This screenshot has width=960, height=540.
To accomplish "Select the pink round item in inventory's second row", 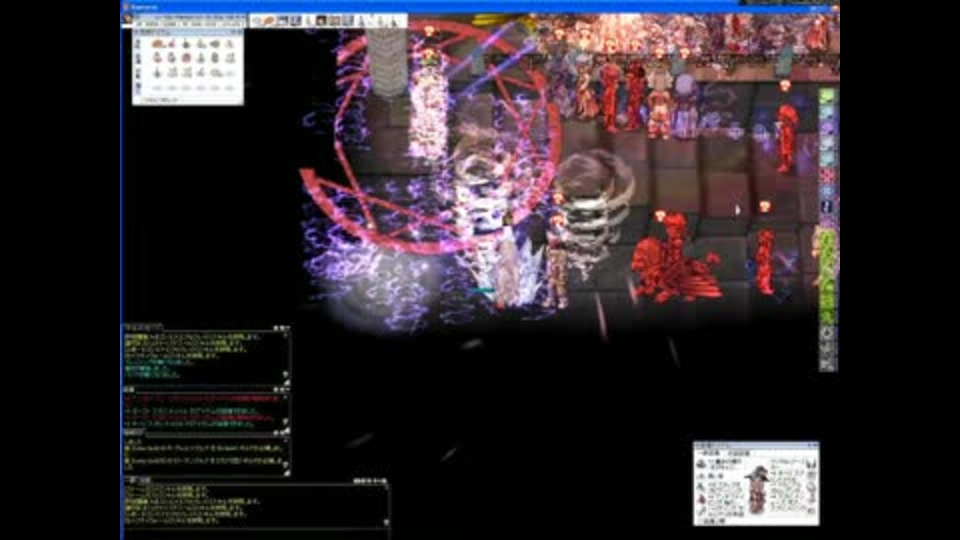I will click(x=186, y=58).
